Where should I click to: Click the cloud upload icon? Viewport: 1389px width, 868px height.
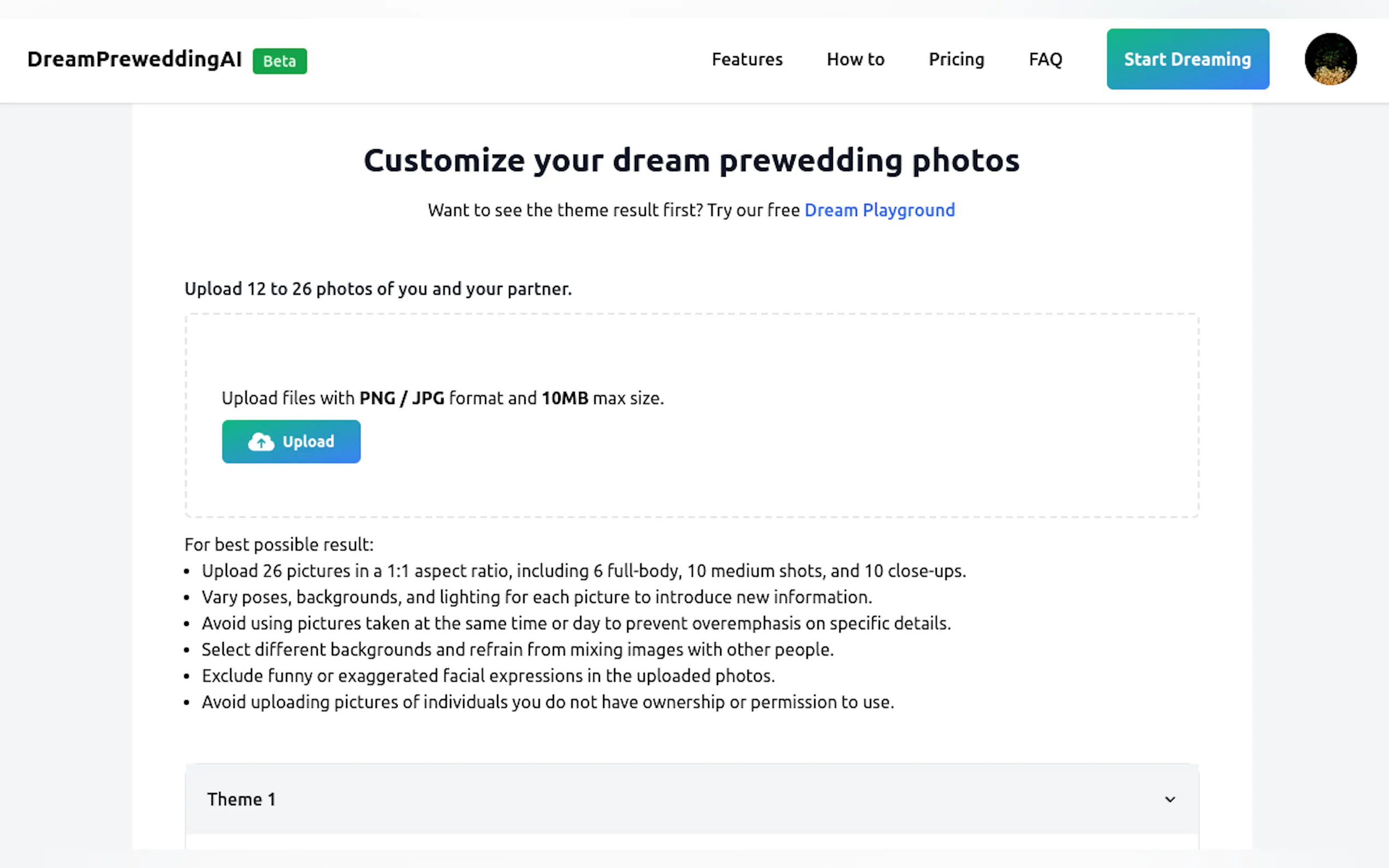point(261,442)
